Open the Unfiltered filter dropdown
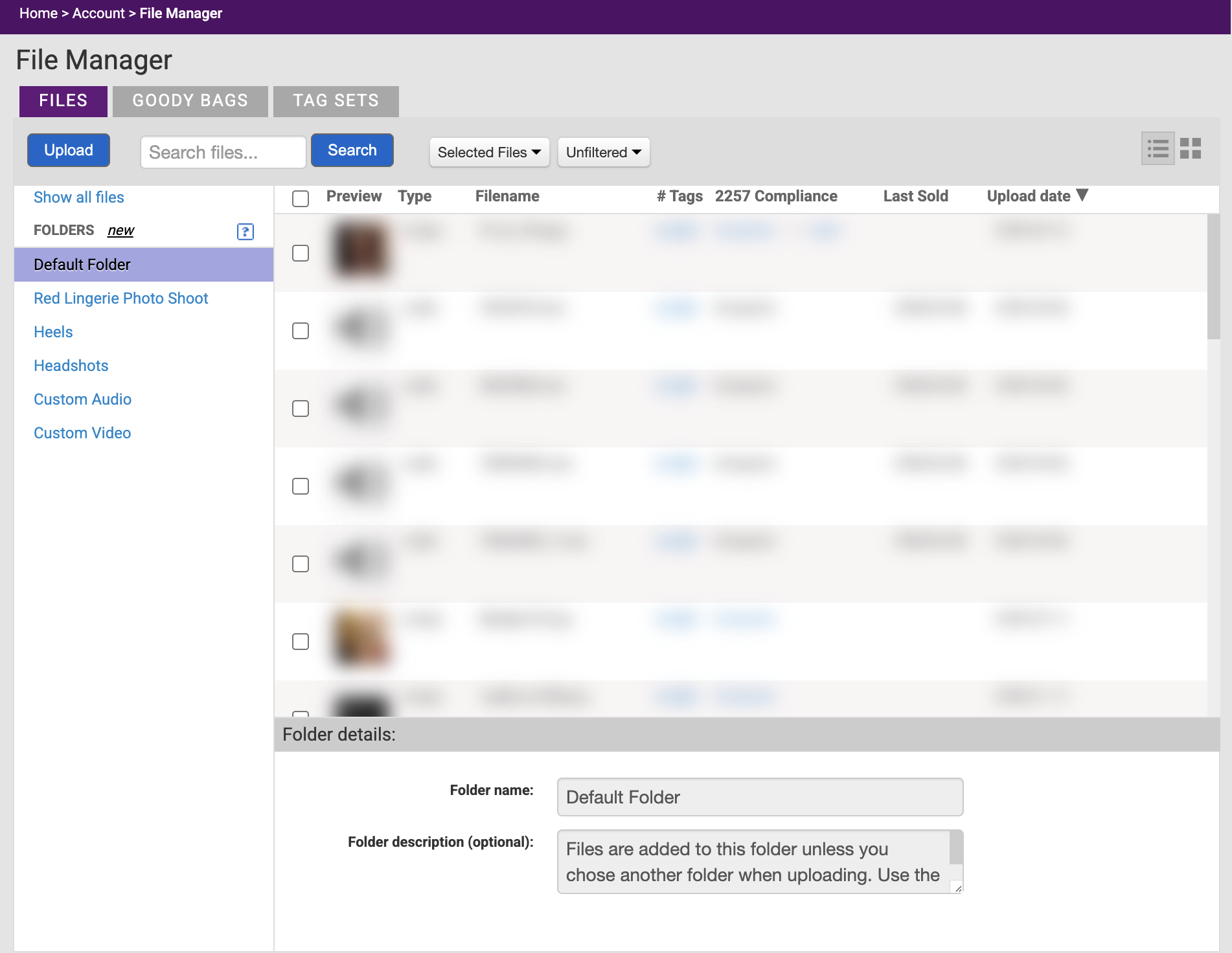Screen dimensions: 1232x953 604,152
